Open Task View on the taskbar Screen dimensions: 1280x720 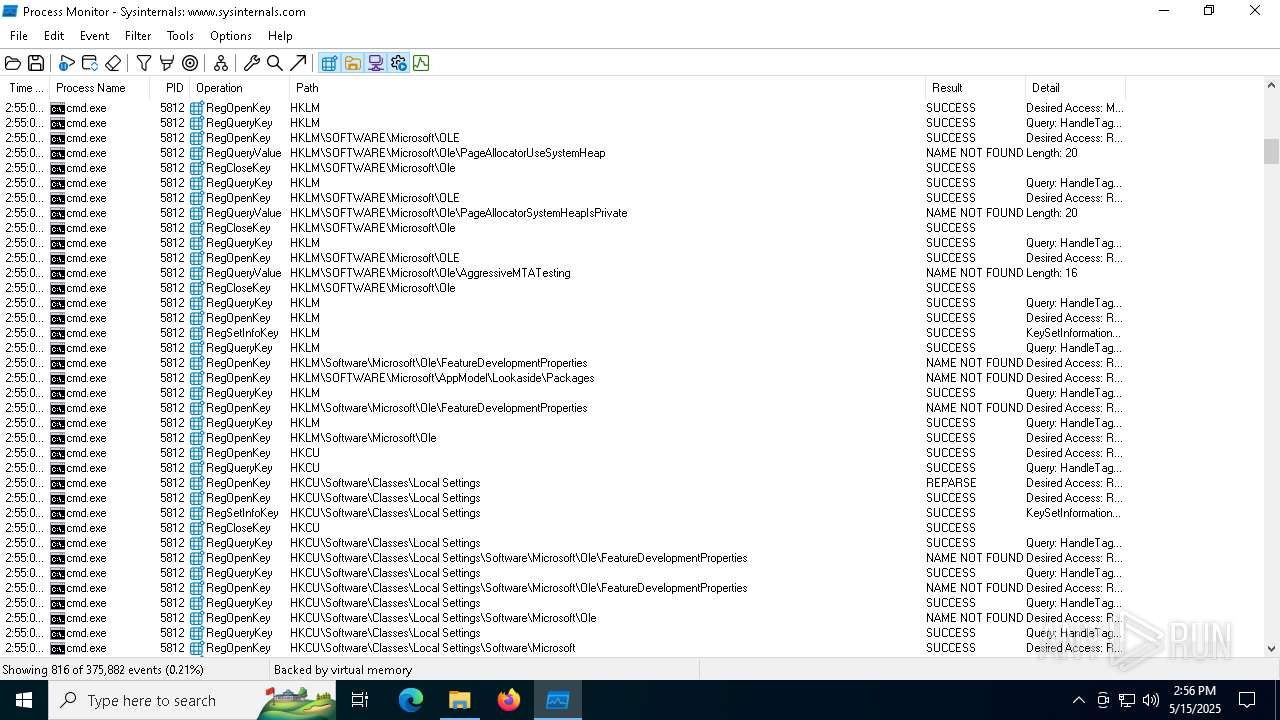pos(360,700)
